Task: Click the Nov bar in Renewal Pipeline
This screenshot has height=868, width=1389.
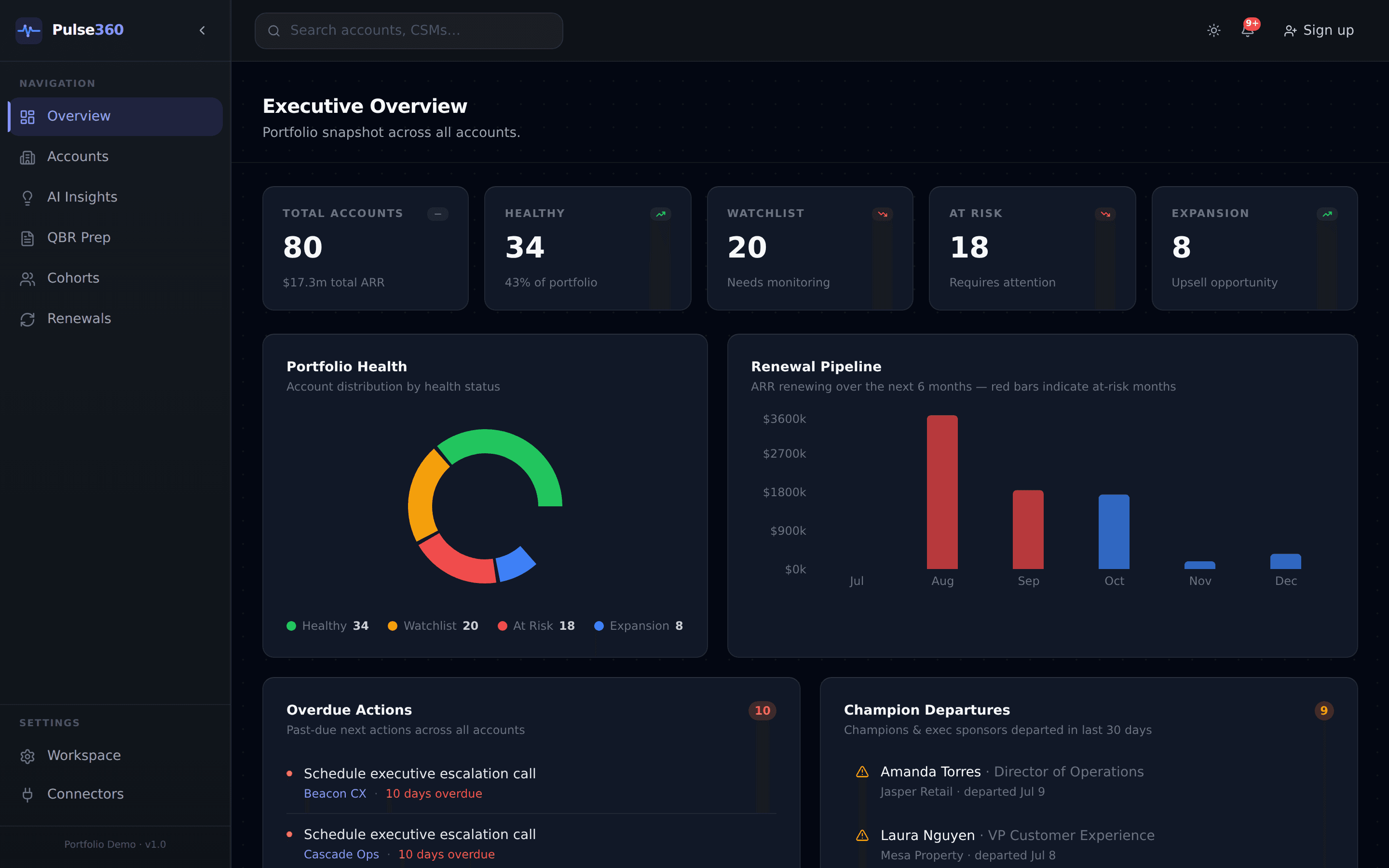Action: 1200,566
